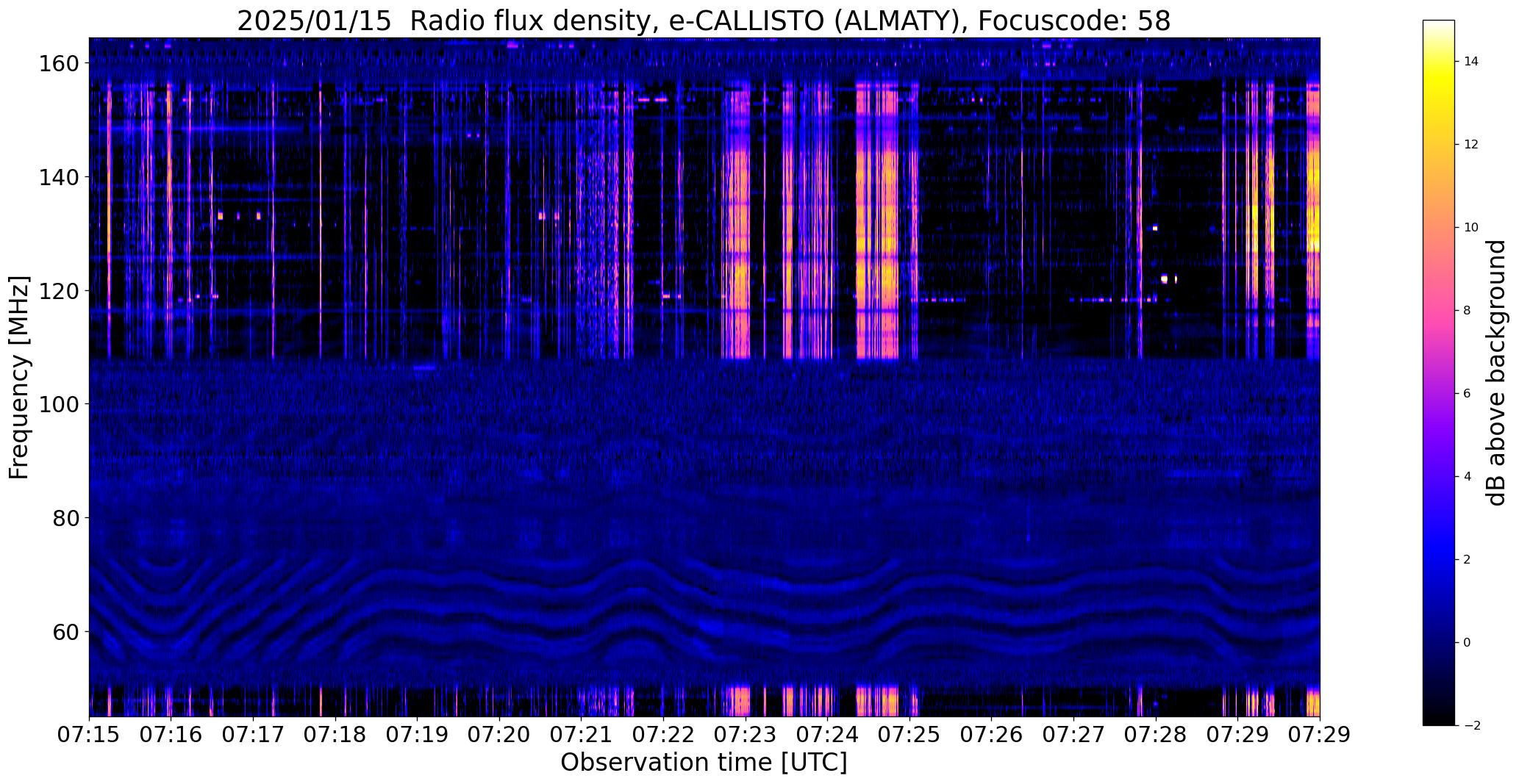Click the 160 frequency tick label
This screenshot has height=784, width=1519.
(60, 64)
